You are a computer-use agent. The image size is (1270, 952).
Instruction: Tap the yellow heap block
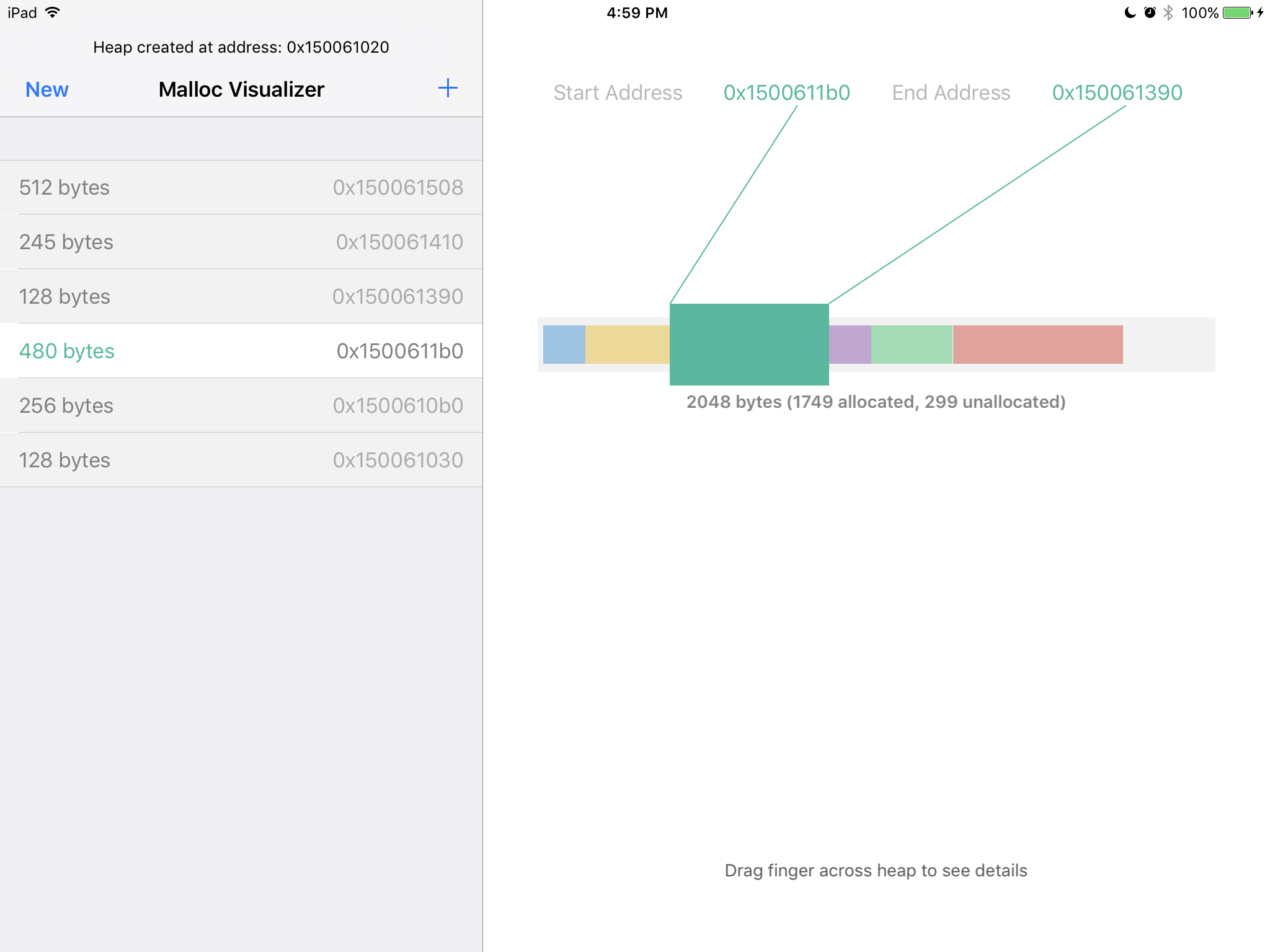click(x=627, y=345)
